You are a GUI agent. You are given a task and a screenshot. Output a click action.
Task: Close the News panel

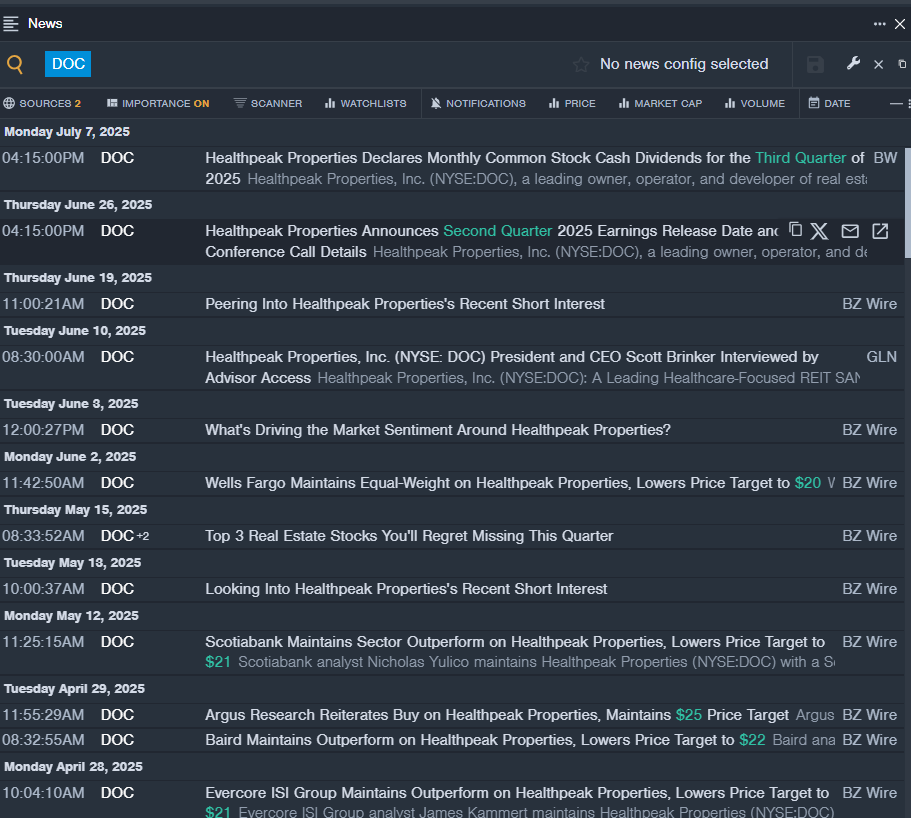coord(899,24)
